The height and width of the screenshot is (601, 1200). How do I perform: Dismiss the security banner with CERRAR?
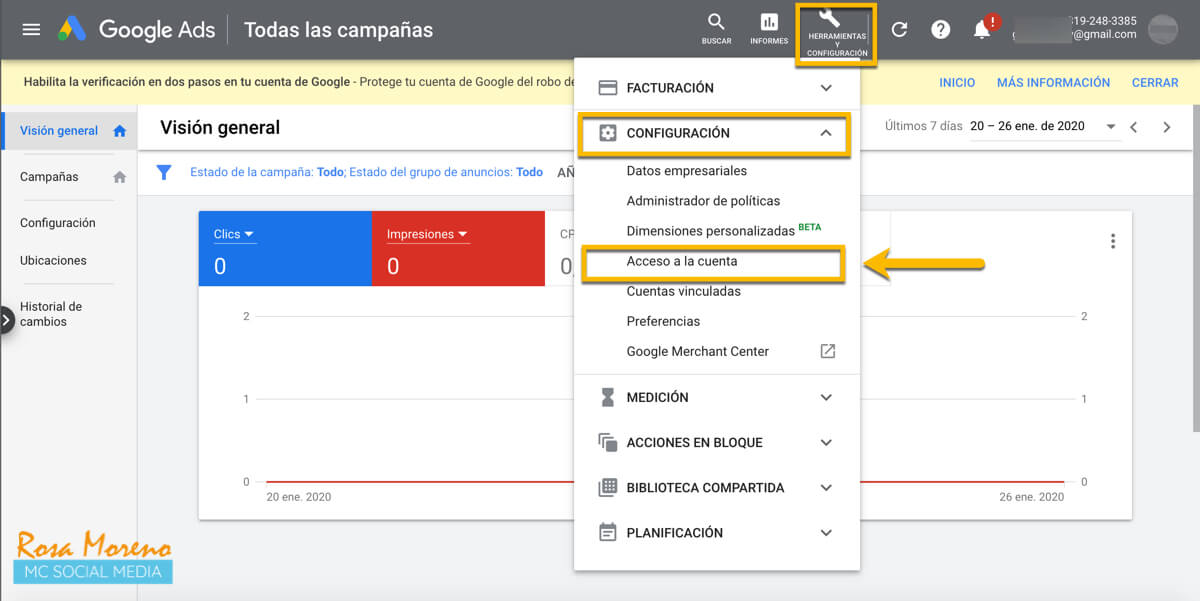(1155, 82)
